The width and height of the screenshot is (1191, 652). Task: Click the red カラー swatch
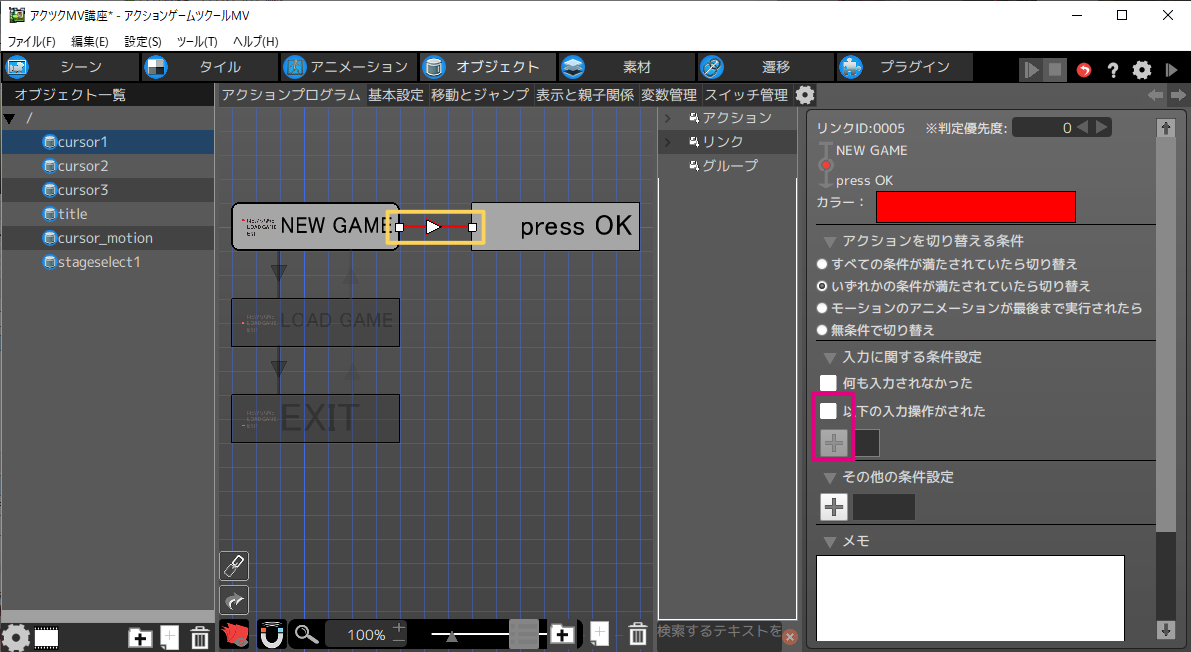975,207
